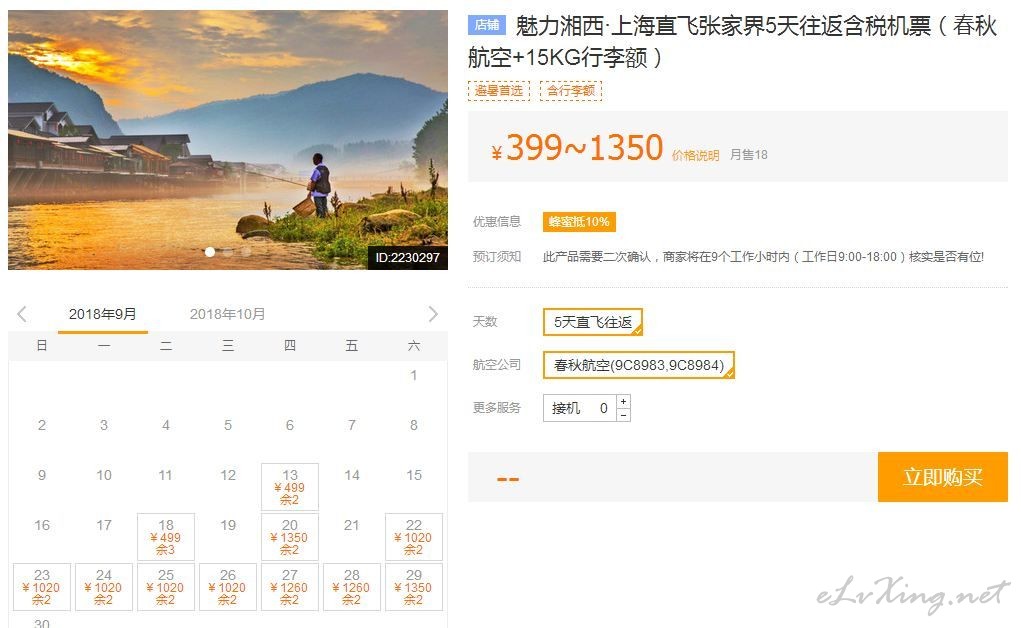Switch to the 2018年10月 tab
1021x628 pixels.
pos(227,314)
